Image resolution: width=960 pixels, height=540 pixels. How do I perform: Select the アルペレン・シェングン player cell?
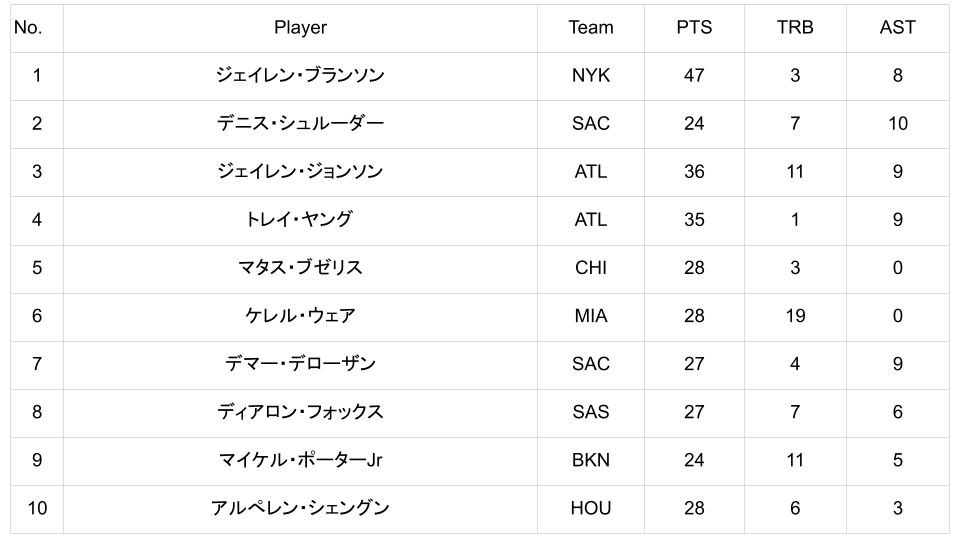coord(300,508)
